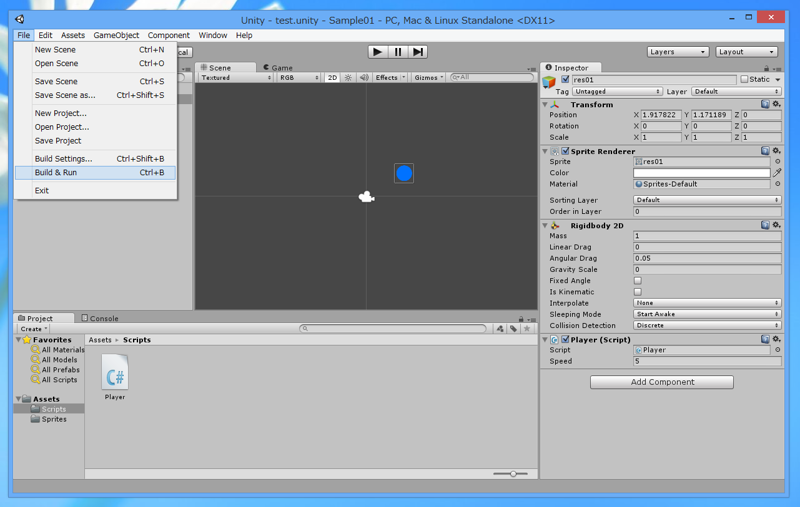Collapse the Rigidbody 2D component
This screenshot has height=507, width=800.
click(x=545, y=225)
